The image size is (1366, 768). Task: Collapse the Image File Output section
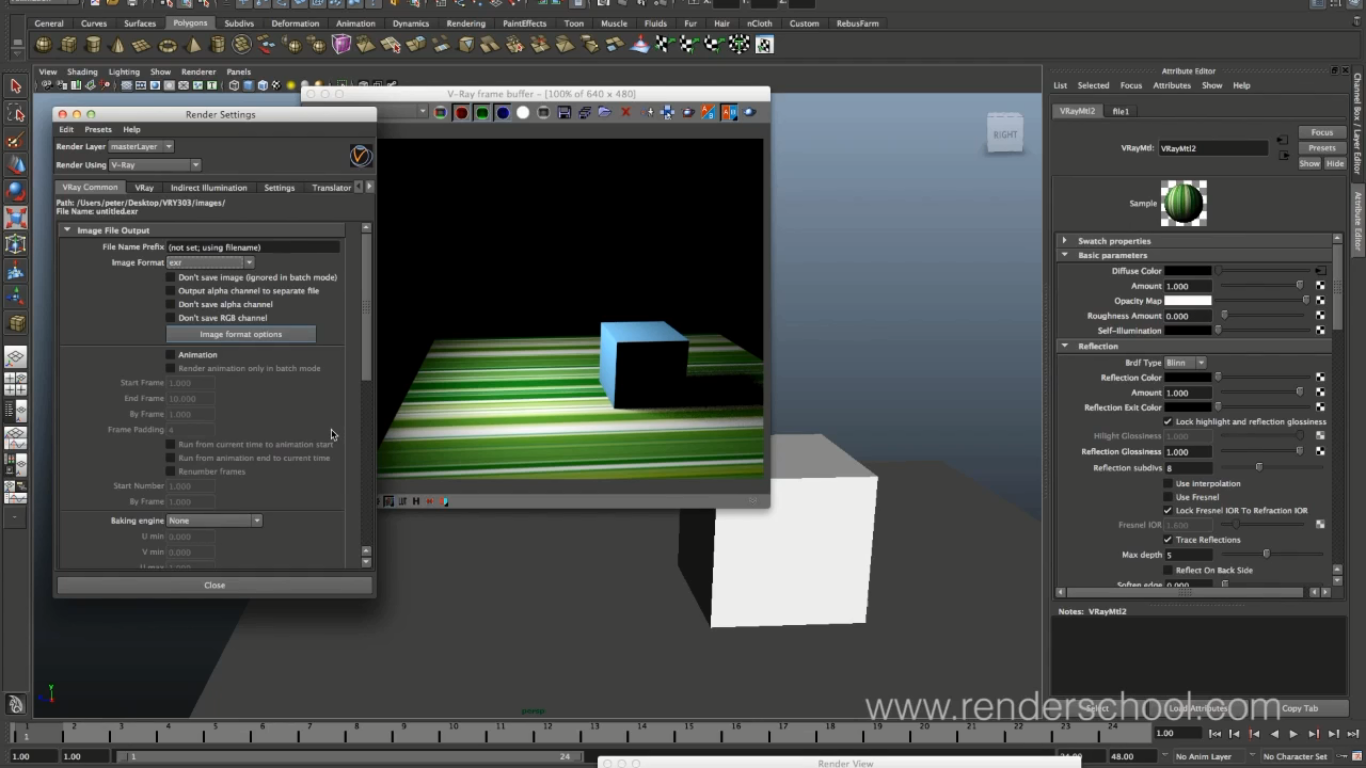[x=67, y=230]
